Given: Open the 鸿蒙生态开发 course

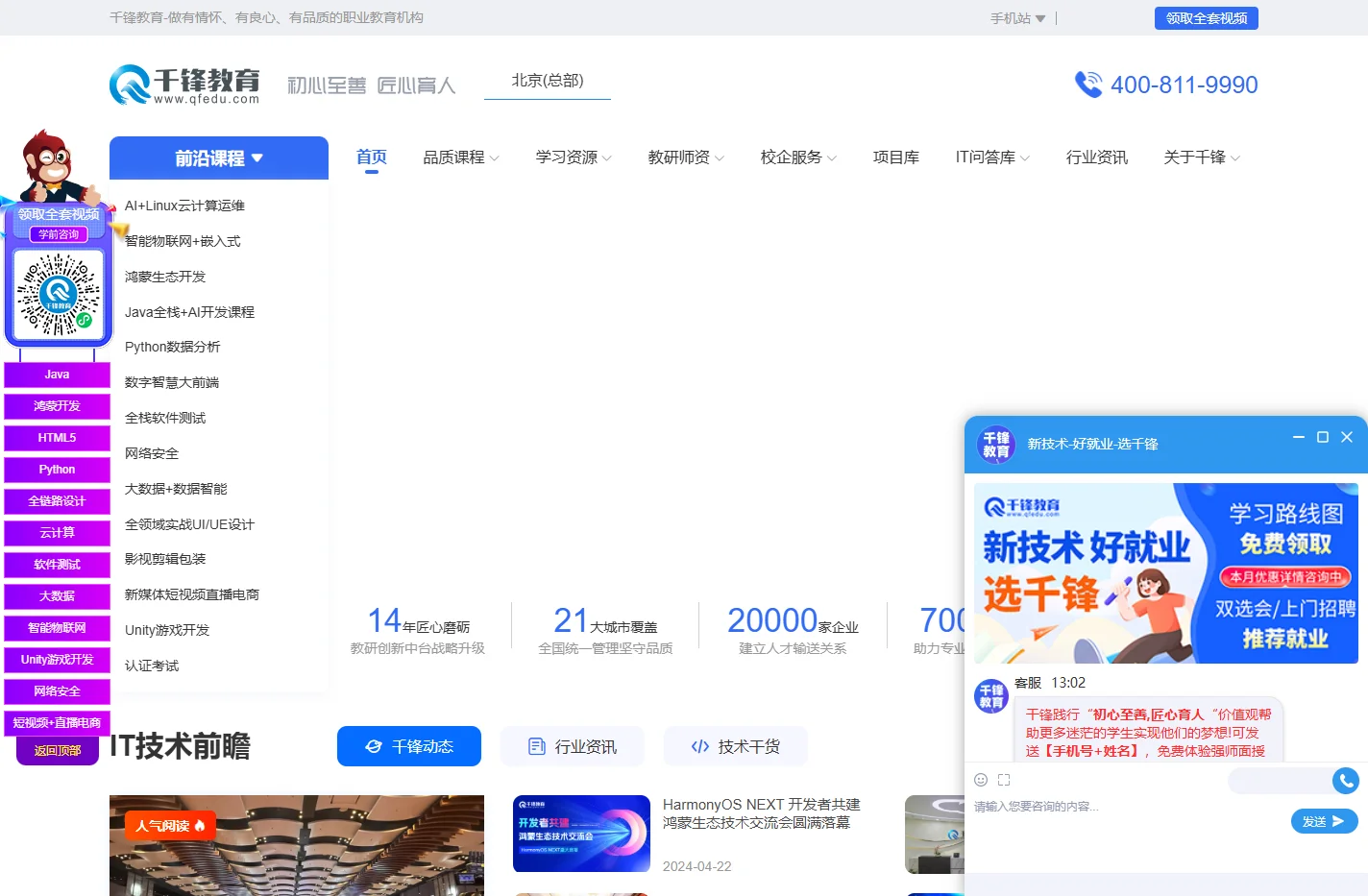Looking at the screenshot, I should point(165,277).
